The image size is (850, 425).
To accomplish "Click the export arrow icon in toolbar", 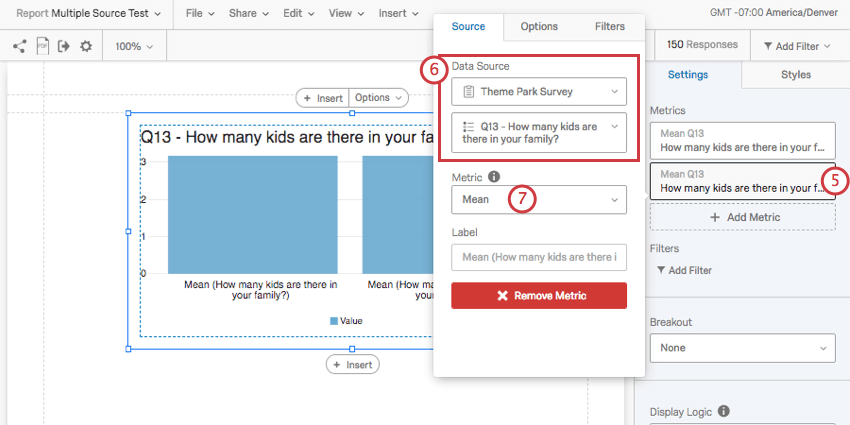I will 64,46.
